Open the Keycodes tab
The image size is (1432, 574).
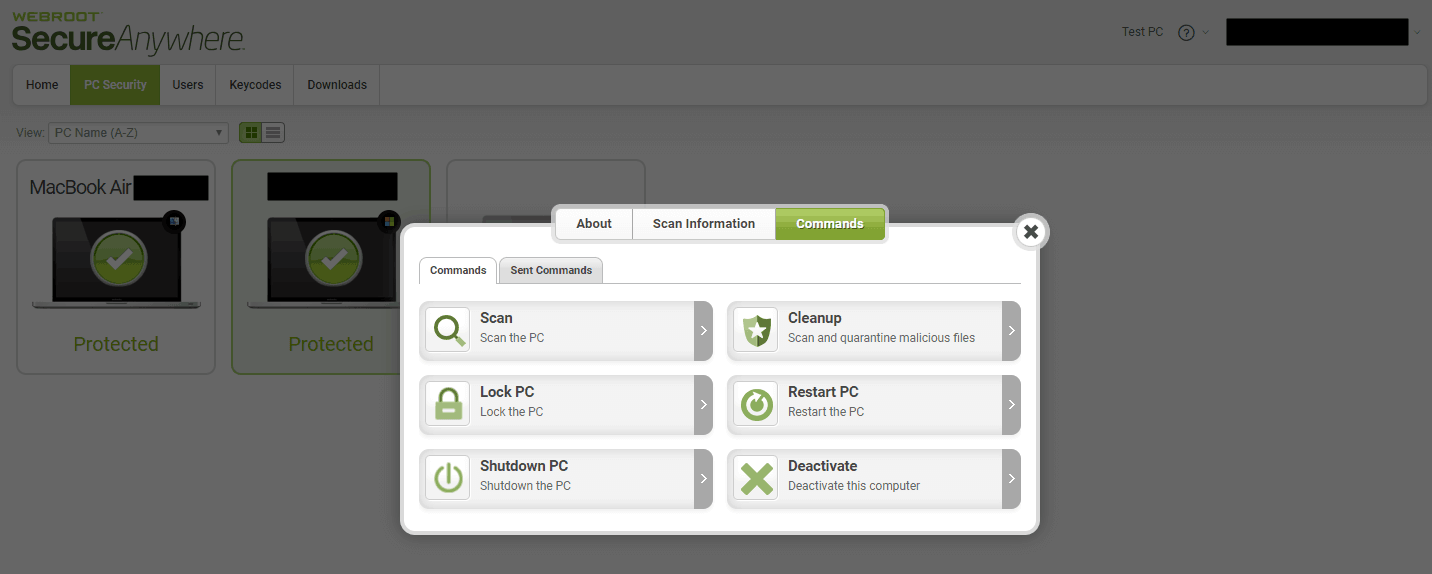(x=255, y=85)
